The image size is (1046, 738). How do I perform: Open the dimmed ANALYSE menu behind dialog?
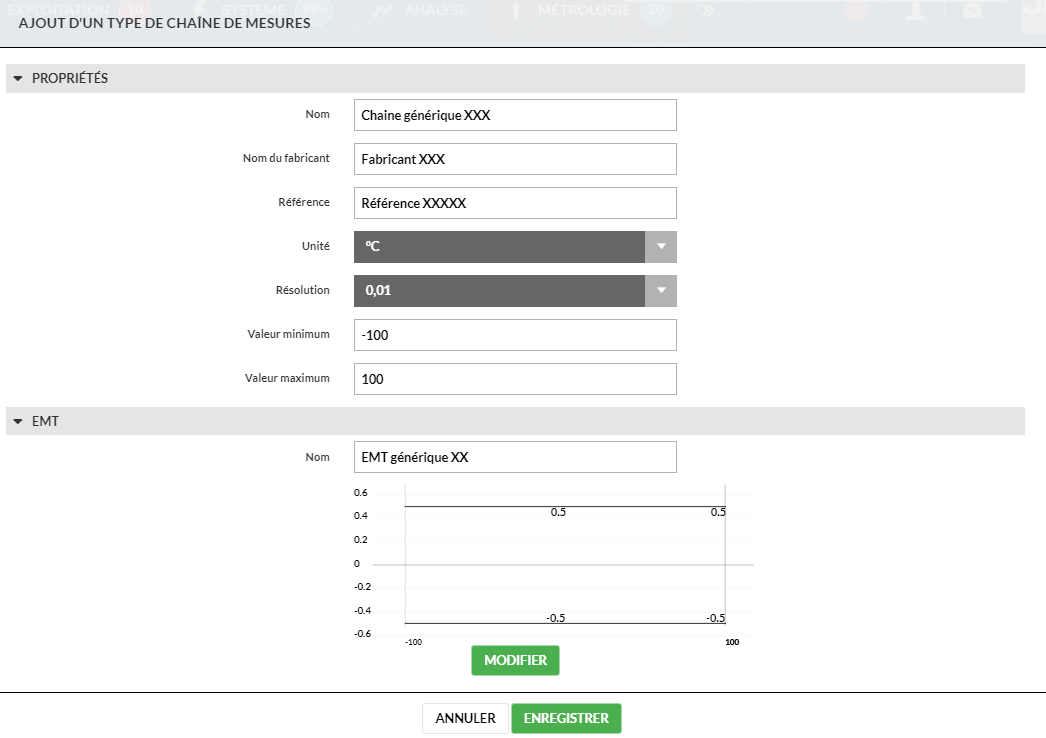[x=435, y=10]
